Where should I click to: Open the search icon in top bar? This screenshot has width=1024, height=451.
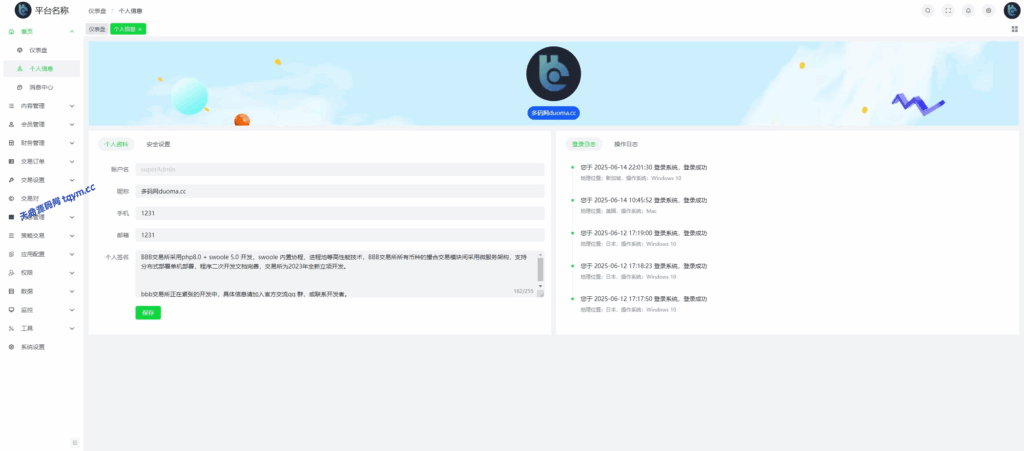tap(927, 10)
